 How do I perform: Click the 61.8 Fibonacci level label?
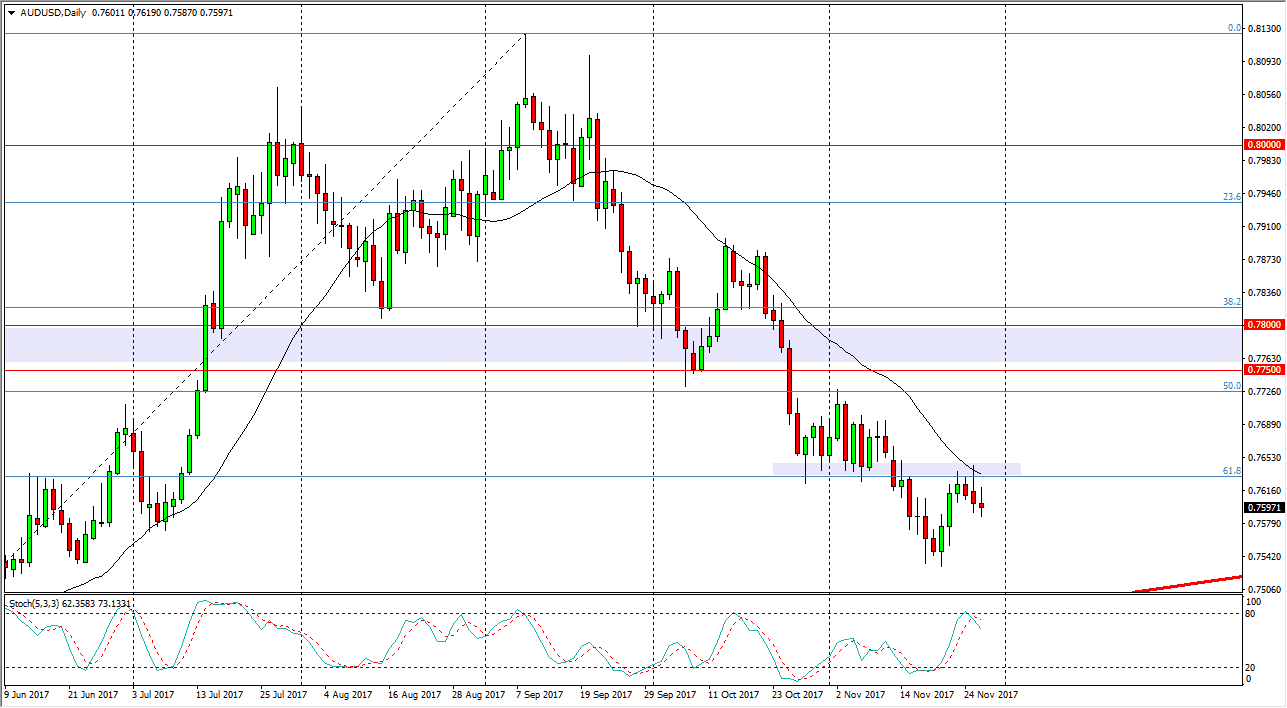(1230, 470)
